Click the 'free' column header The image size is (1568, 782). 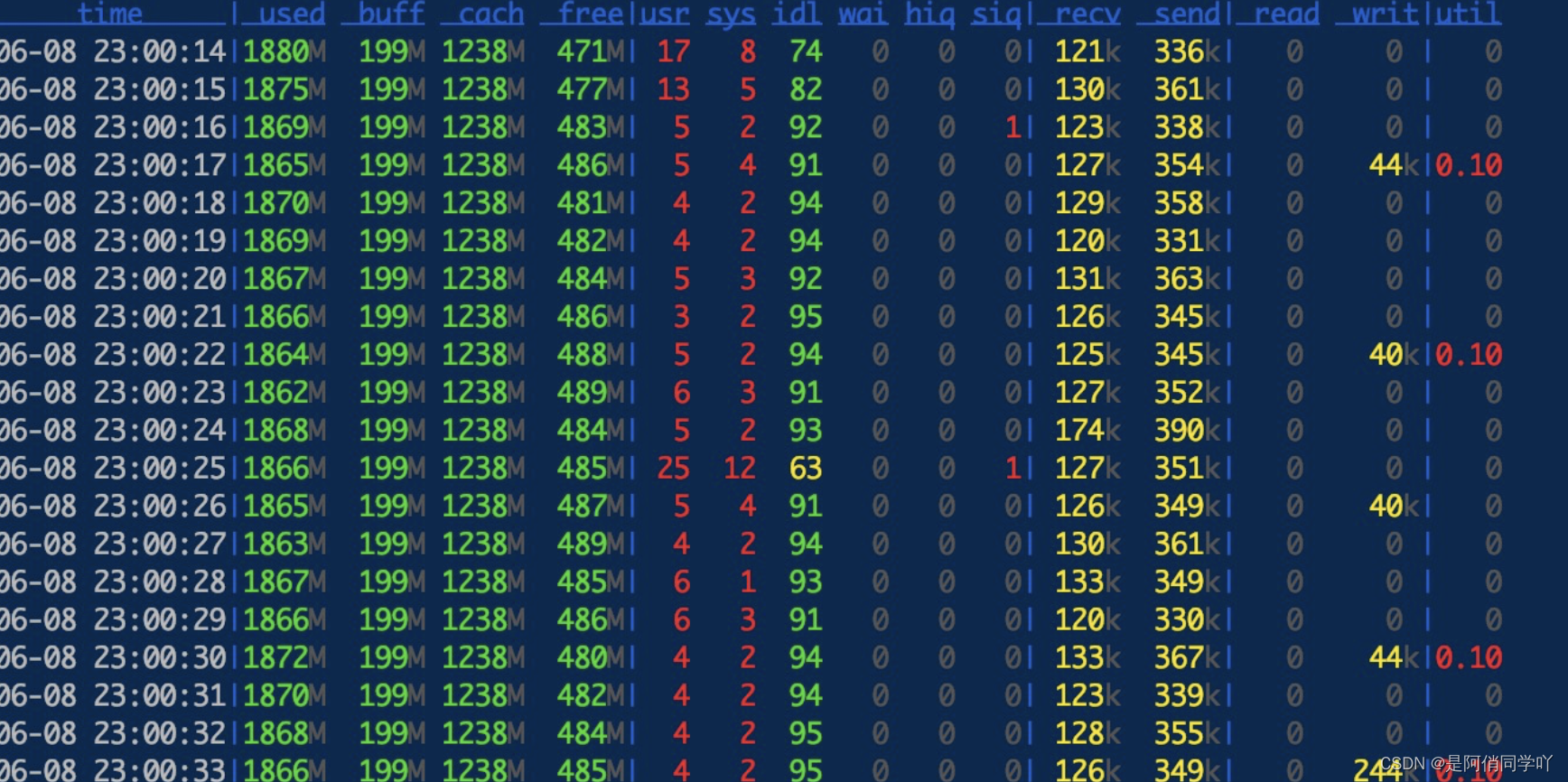point(590,14)
